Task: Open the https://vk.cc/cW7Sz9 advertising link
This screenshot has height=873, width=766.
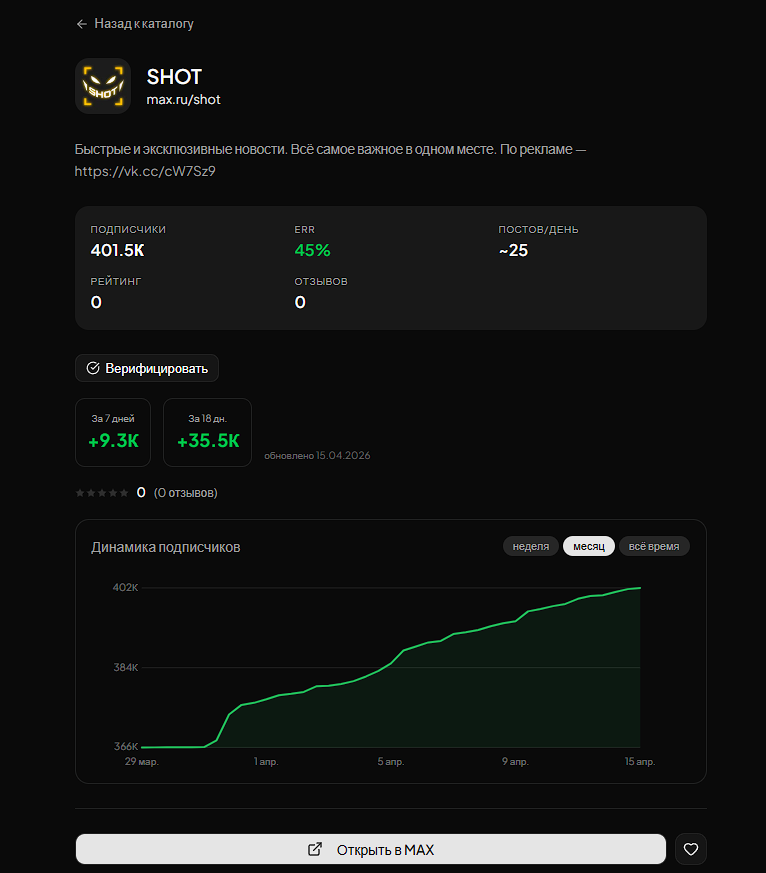Action: pyautogui.click(x=145, y=171)
